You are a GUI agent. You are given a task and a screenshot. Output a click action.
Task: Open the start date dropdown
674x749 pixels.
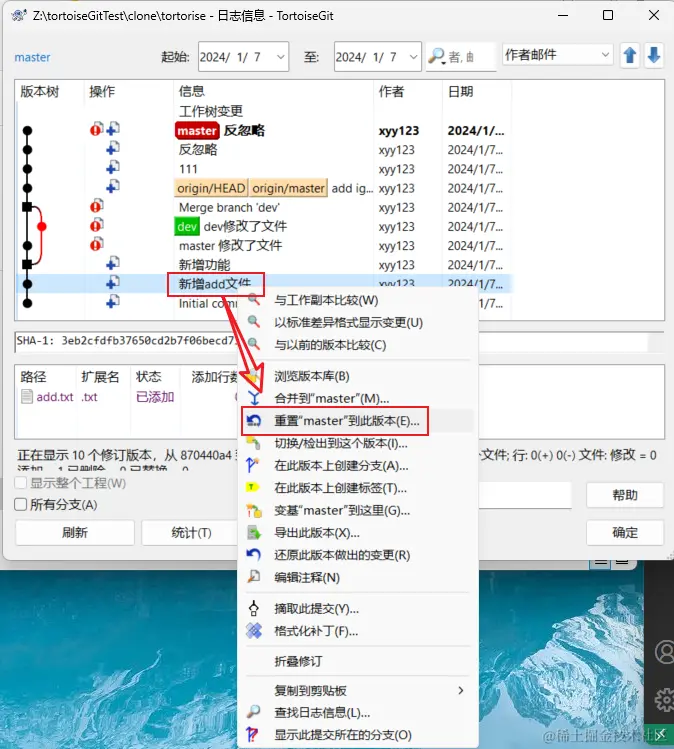281,57
